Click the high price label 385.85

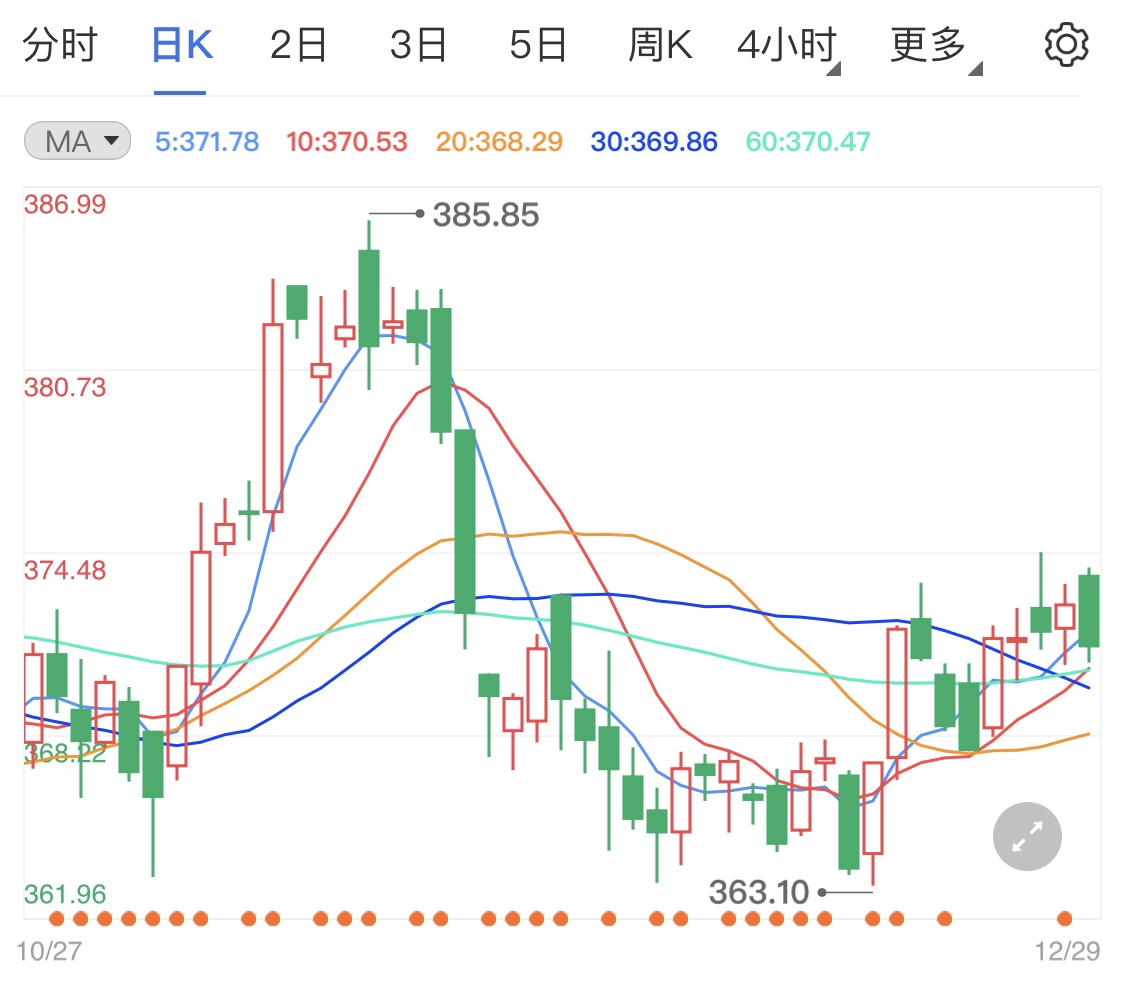tap(486, 215)
